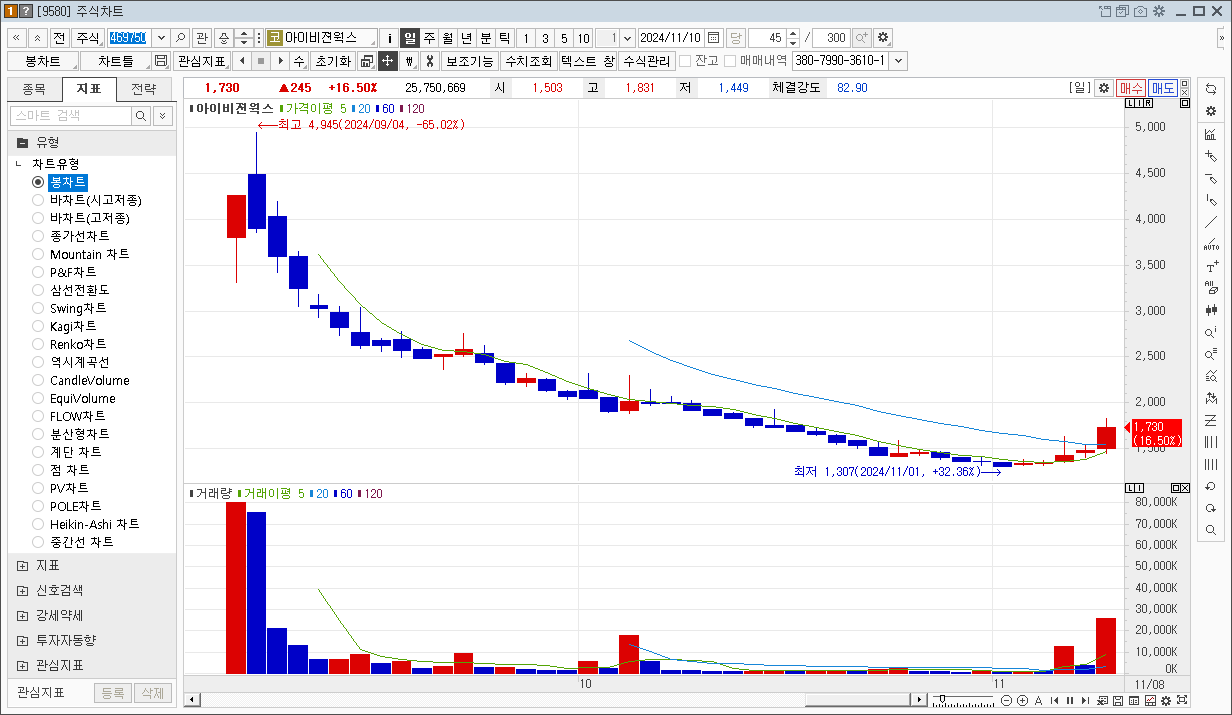Click the zoom-plus icon next to 300

point(861,38)
